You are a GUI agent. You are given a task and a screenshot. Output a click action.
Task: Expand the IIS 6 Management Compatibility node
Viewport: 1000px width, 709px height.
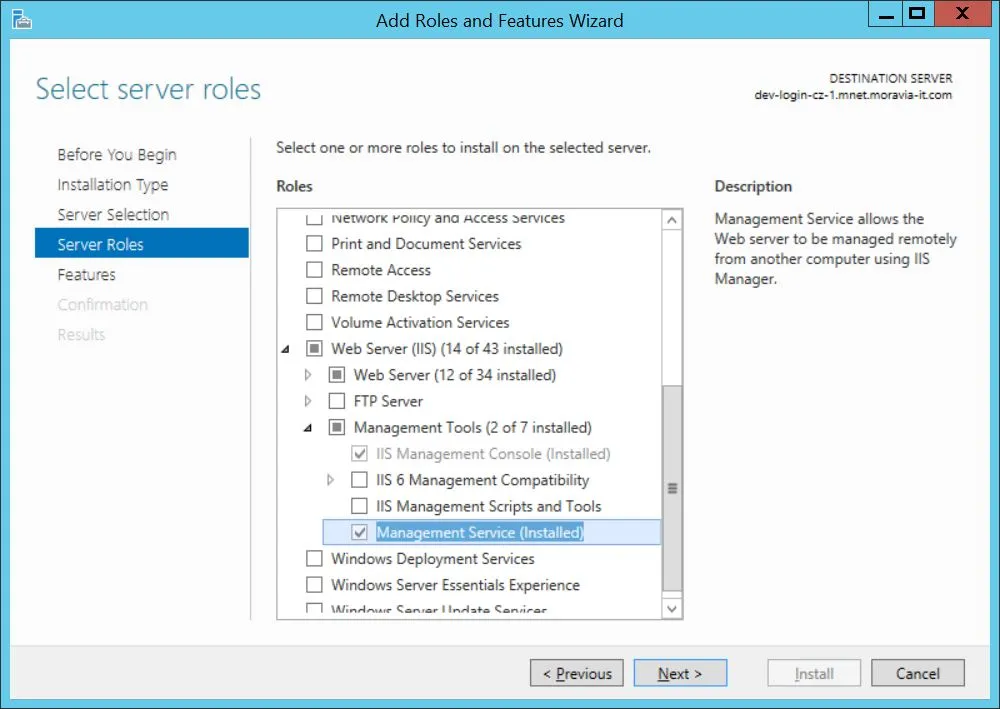pos(331,480)
